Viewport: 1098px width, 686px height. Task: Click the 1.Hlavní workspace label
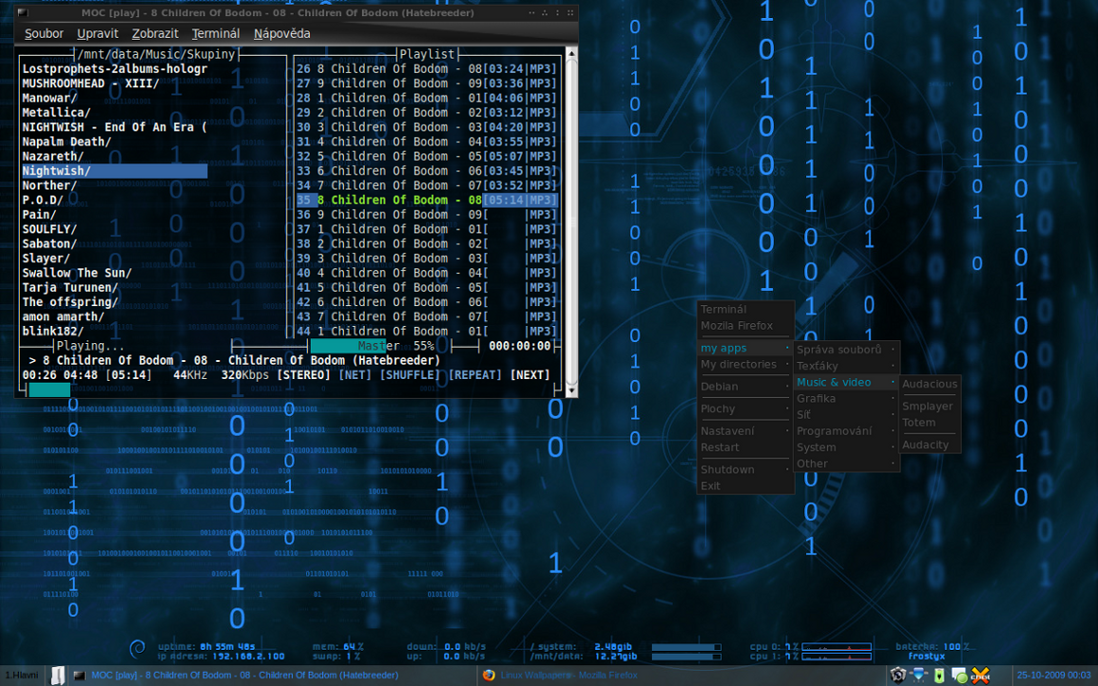(x=22, y=676)
